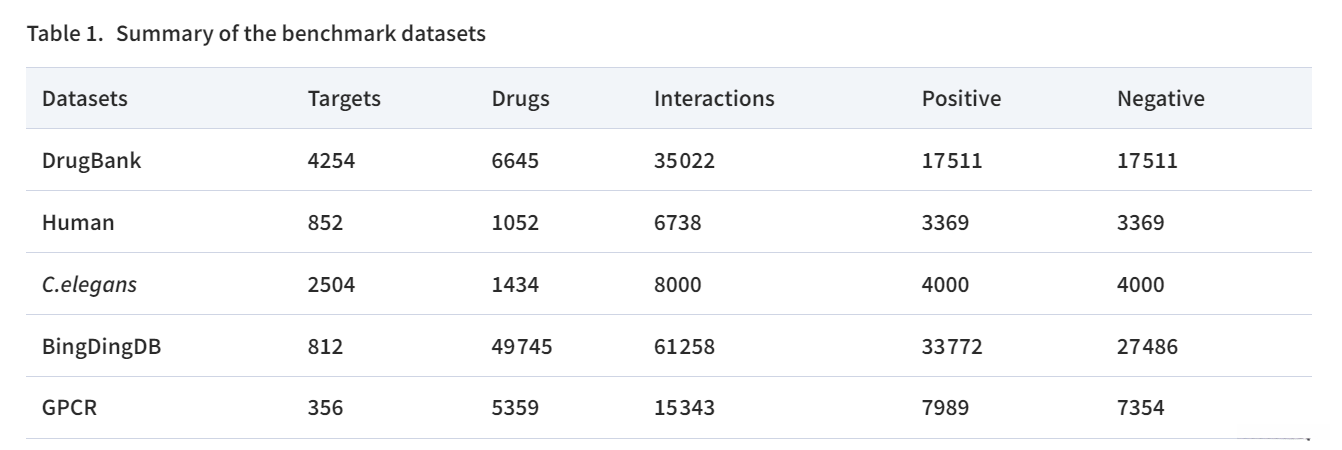Click the Interactions column header
Screen dimensions: 1342x450
(x=714, y=99)
